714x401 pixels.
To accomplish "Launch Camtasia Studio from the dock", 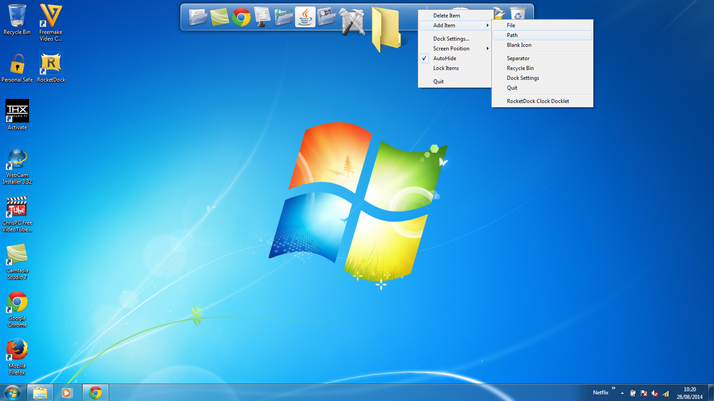I will point(219,17).
